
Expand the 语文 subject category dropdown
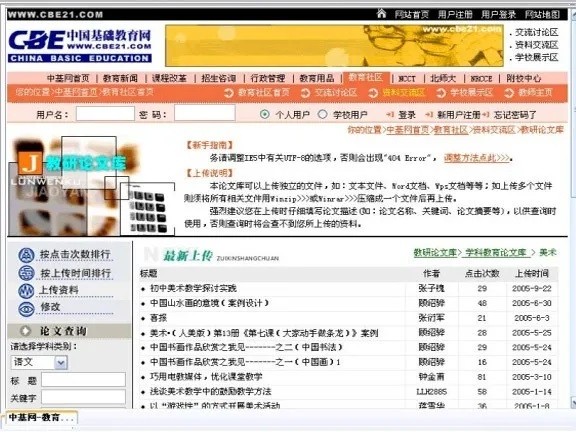coord(61,363)
